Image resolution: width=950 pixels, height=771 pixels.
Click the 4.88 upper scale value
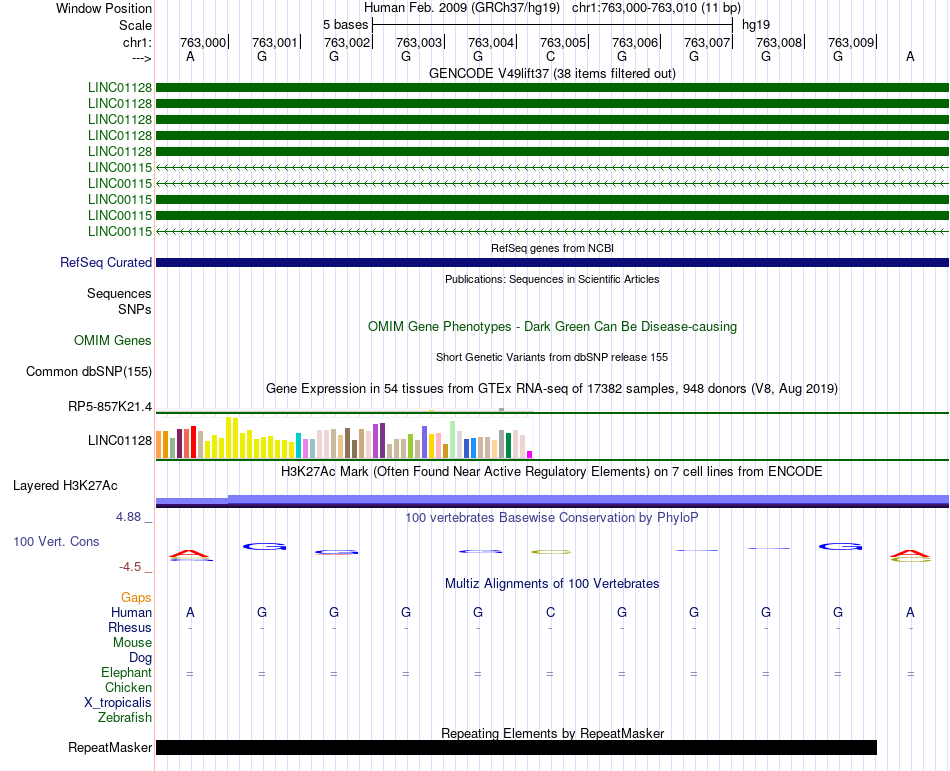(128, 517)
